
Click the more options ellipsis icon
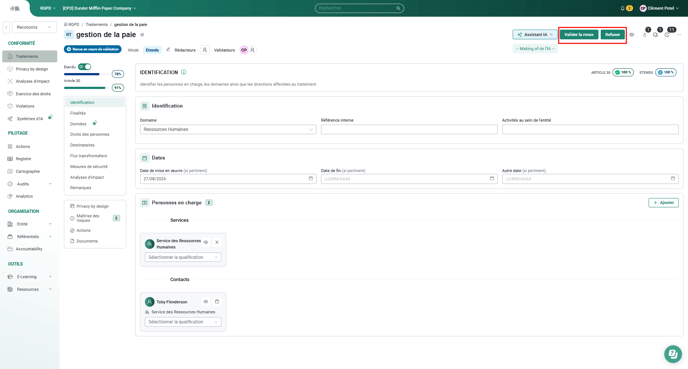(x=679, y=35)
